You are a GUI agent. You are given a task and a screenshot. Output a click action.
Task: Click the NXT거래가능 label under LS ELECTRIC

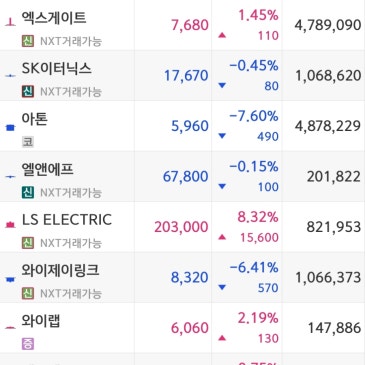coord(71,243)
